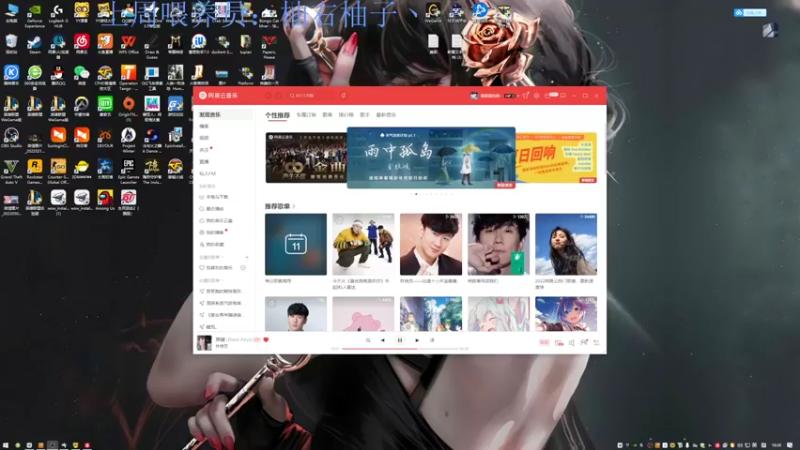800x450 pixels.
Task: Collapse the created playlists section header
Action: coord(211,257)
